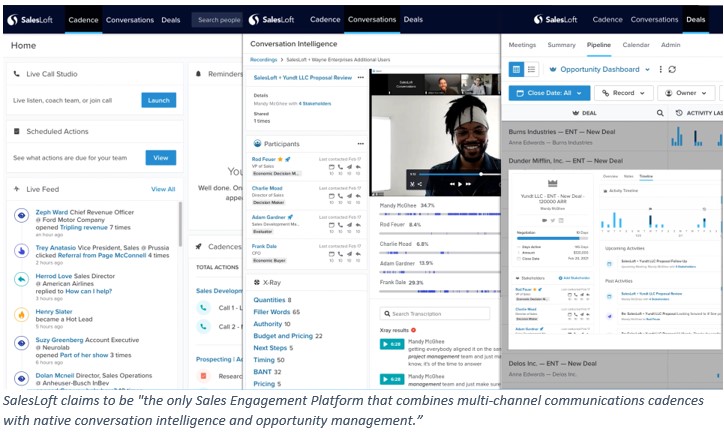Click the phone icon for Call 2 step

pyautogui.click(x=203, y=327)
